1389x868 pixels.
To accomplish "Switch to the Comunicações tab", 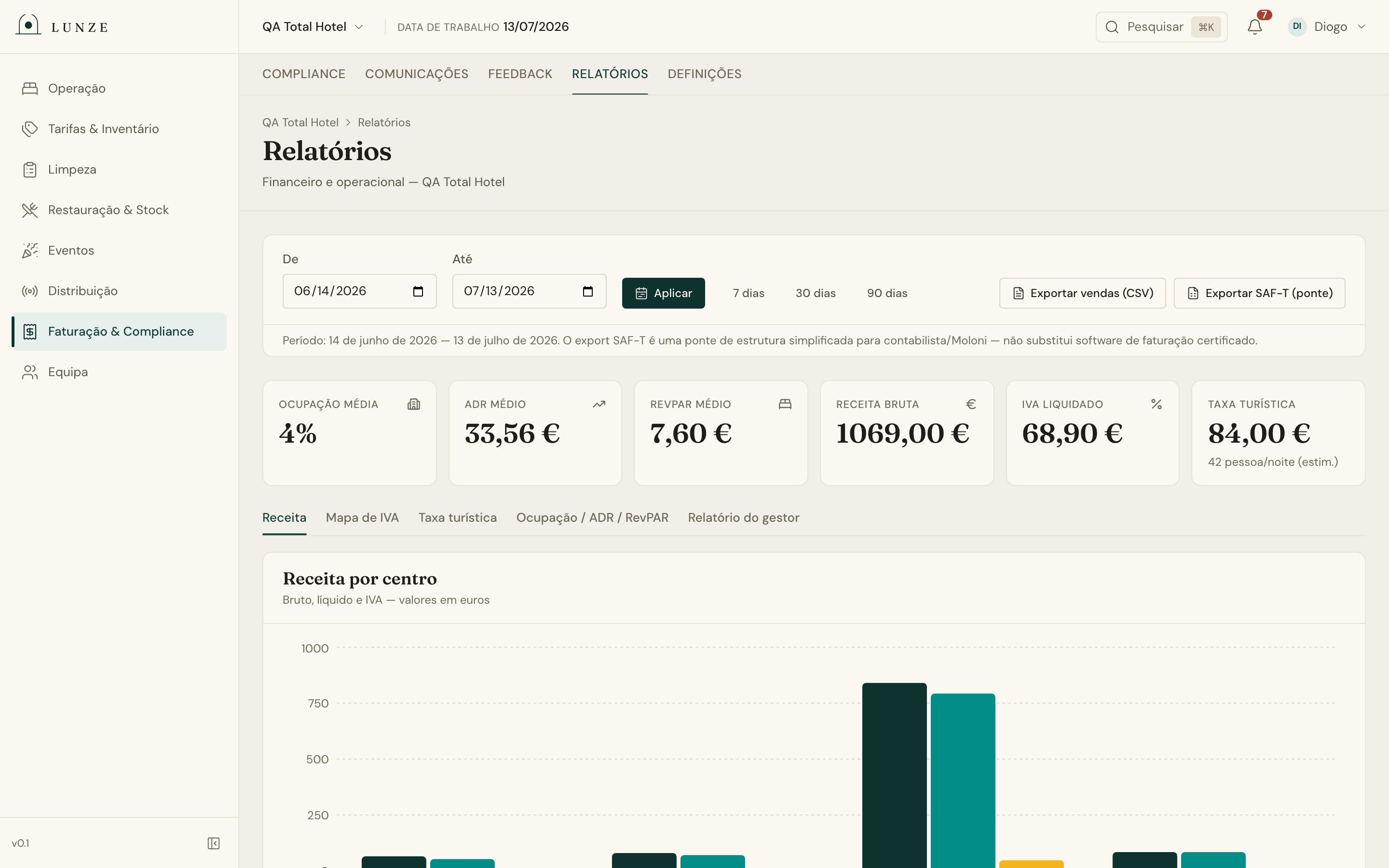I will point(417,74).
